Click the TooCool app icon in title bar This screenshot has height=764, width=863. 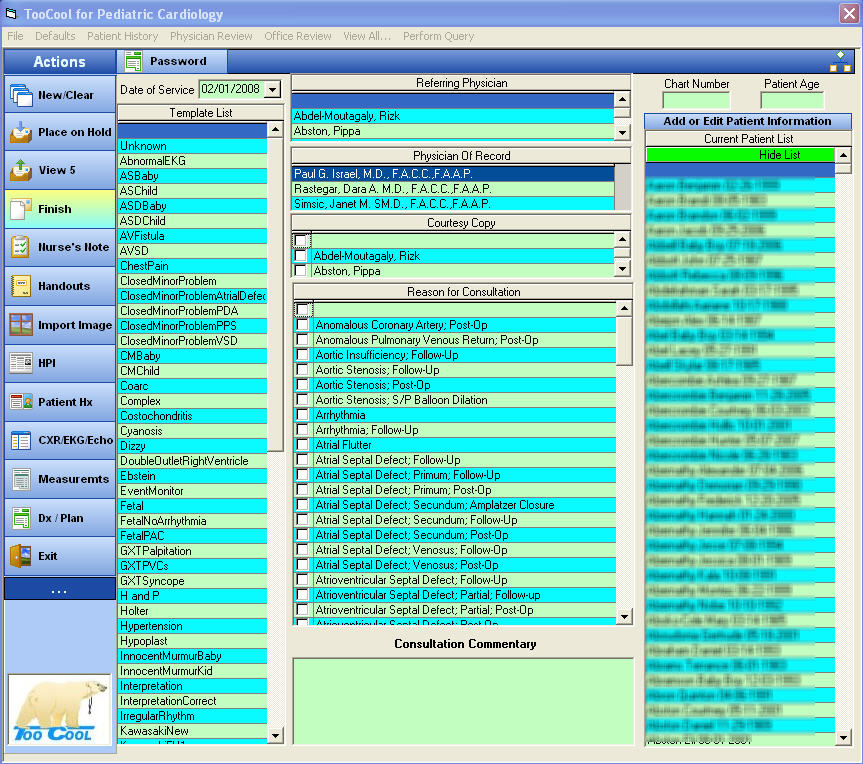[x=11, y=14]
